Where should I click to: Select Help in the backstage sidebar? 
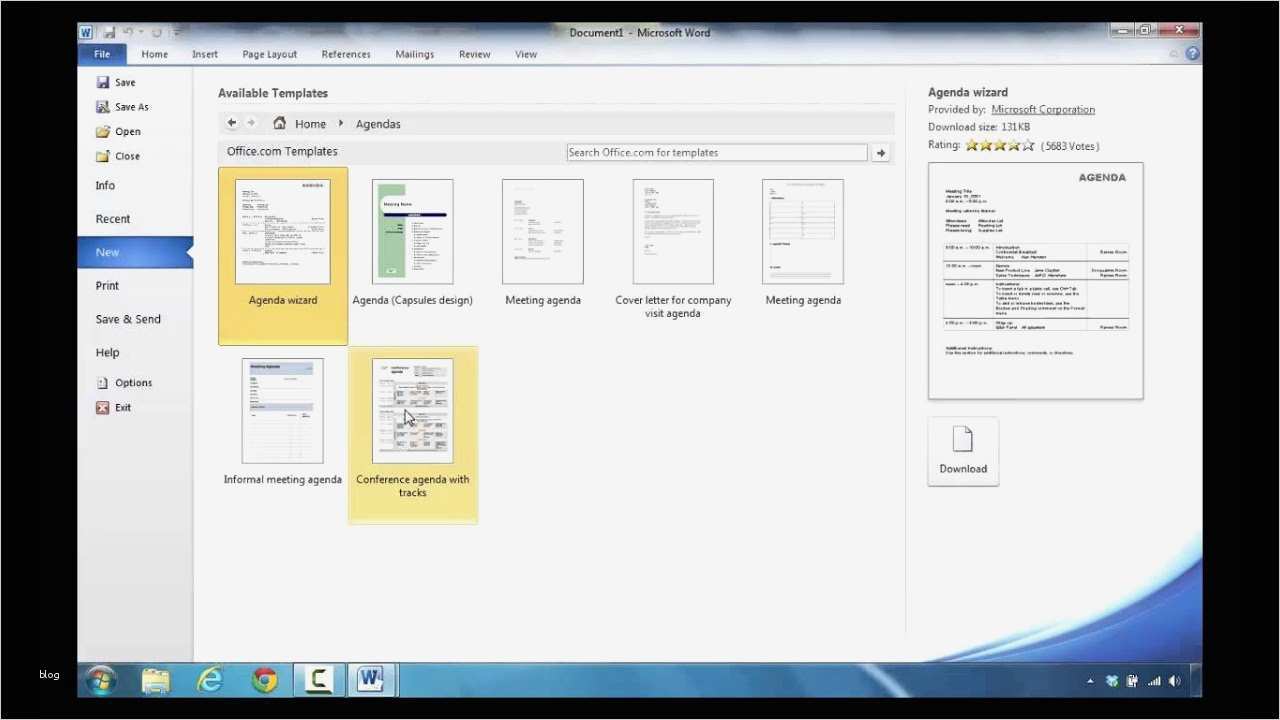(107, 352)
